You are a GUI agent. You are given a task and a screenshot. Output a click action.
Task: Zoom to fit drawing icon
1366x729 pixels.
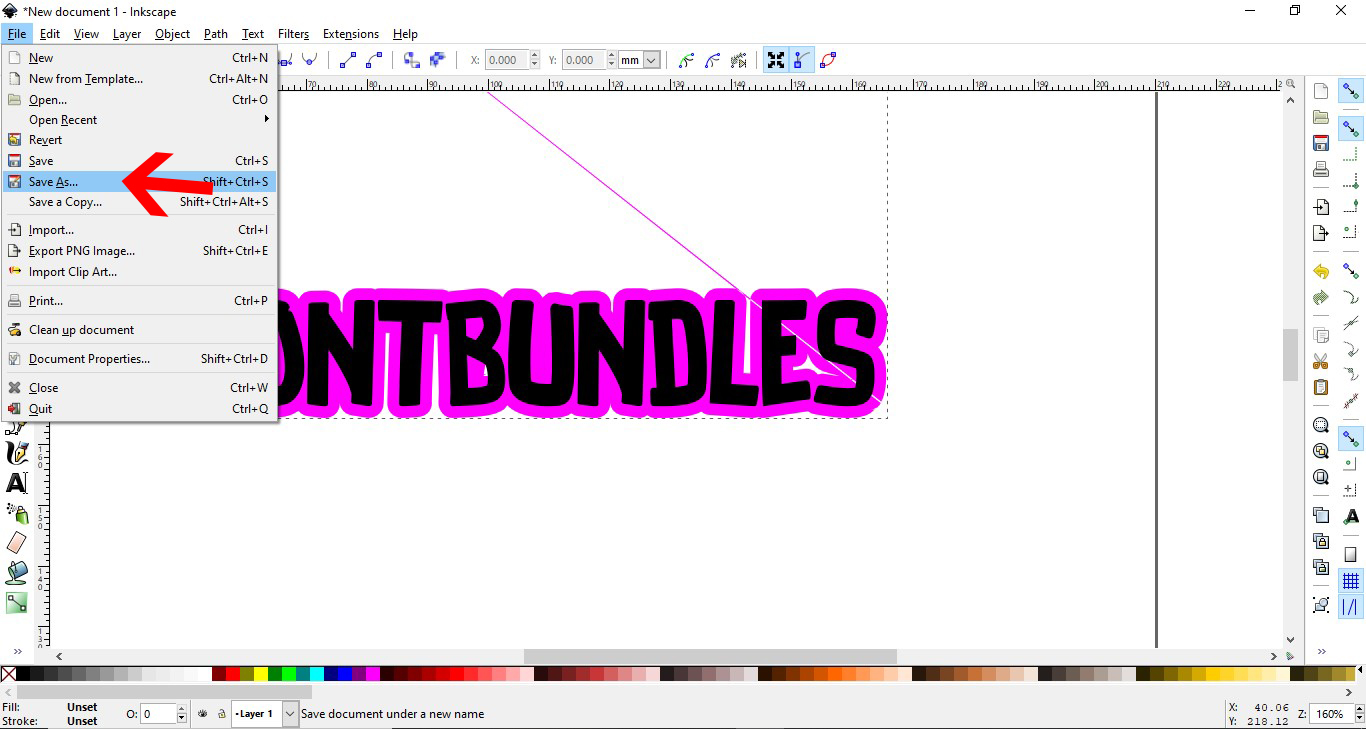[x=1321, y=451]
